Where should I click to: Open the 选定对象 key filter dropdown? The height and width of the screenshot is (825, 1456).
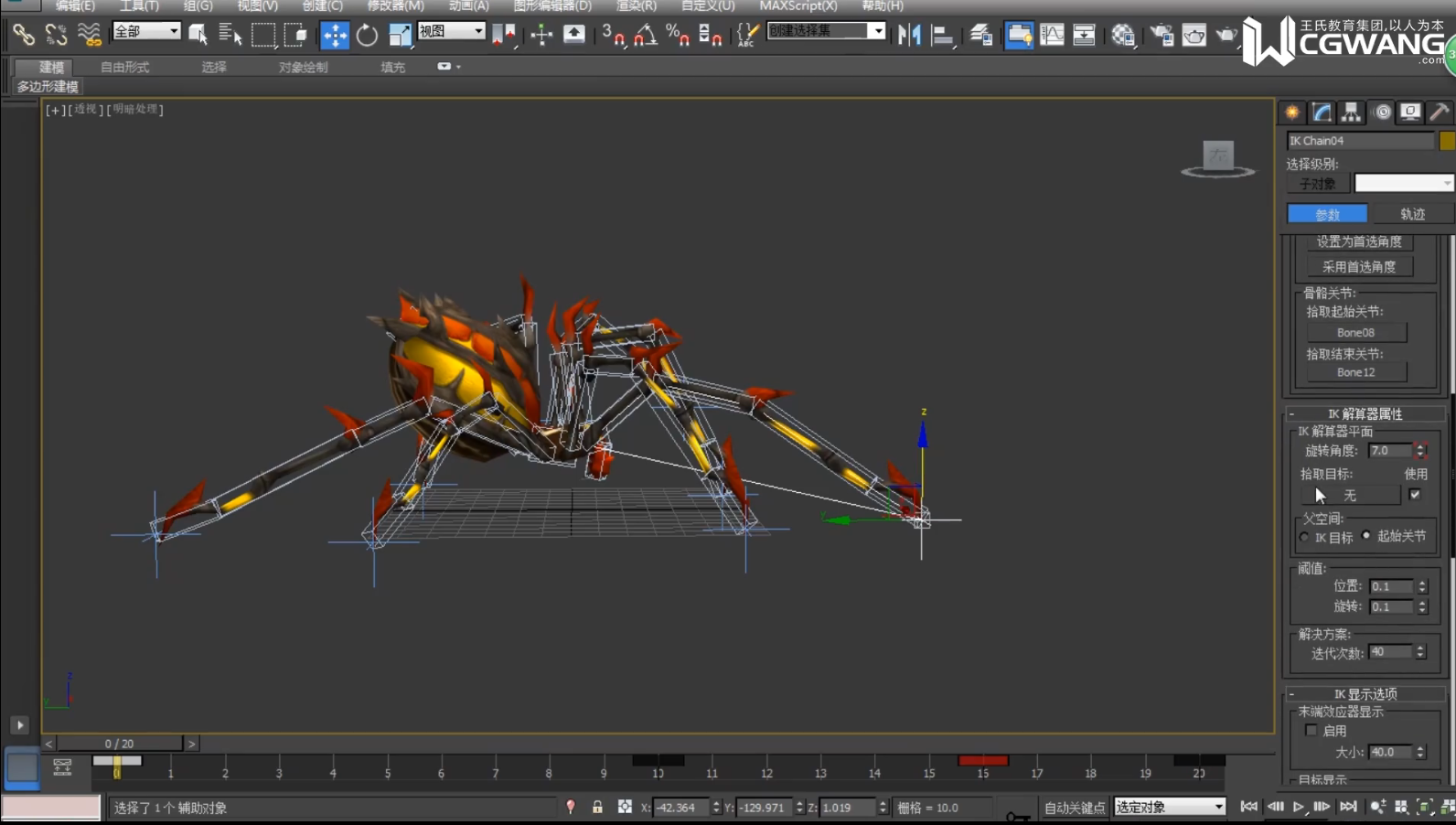(1169, 807)
